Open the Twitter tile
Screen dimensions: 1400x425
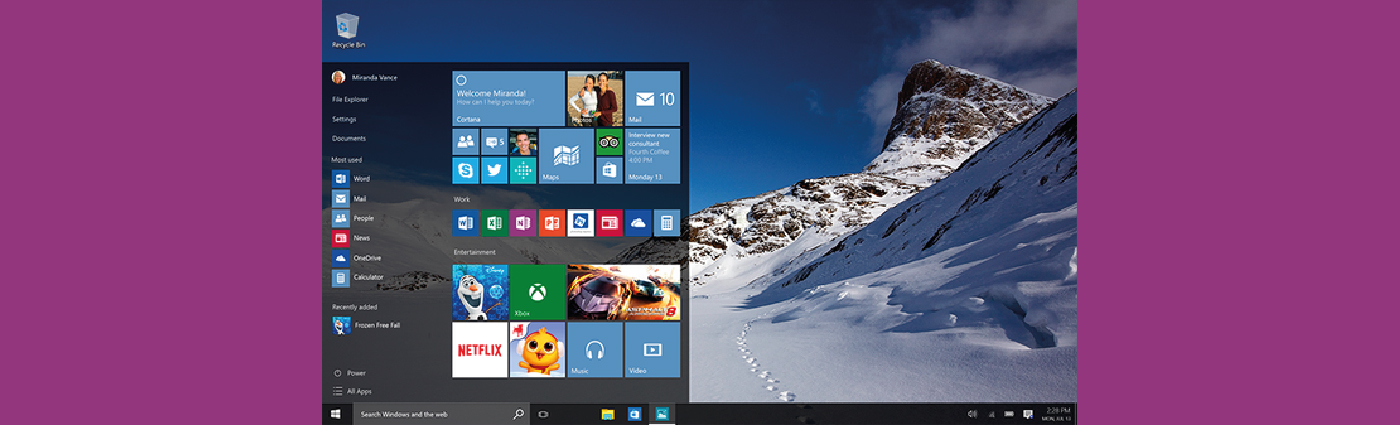(x=494, y=170)
